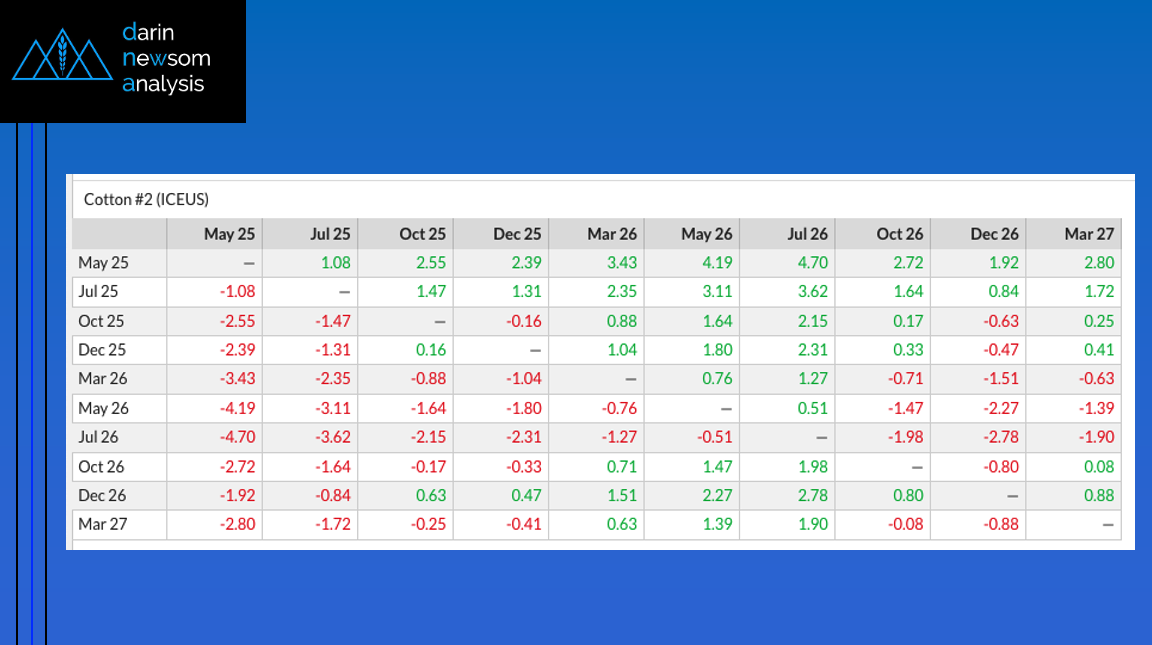Click the May 25 column header
This screenshot has width=1152, height=645.
pos(229,234)
